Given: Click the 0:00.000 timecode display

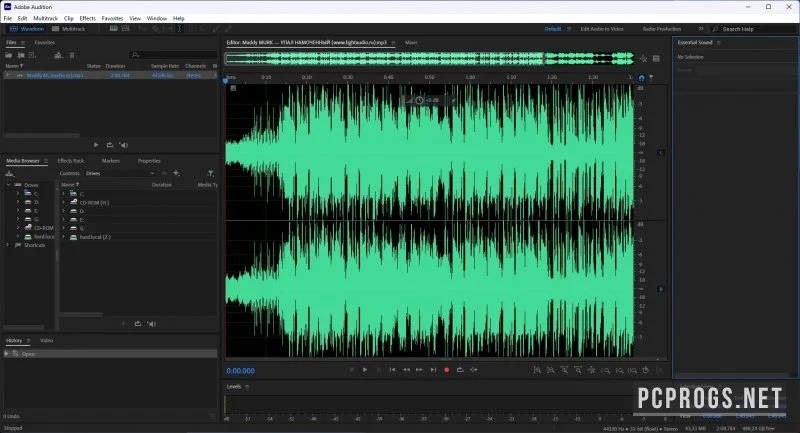Looking at the screenshot, I should (241, 371).
